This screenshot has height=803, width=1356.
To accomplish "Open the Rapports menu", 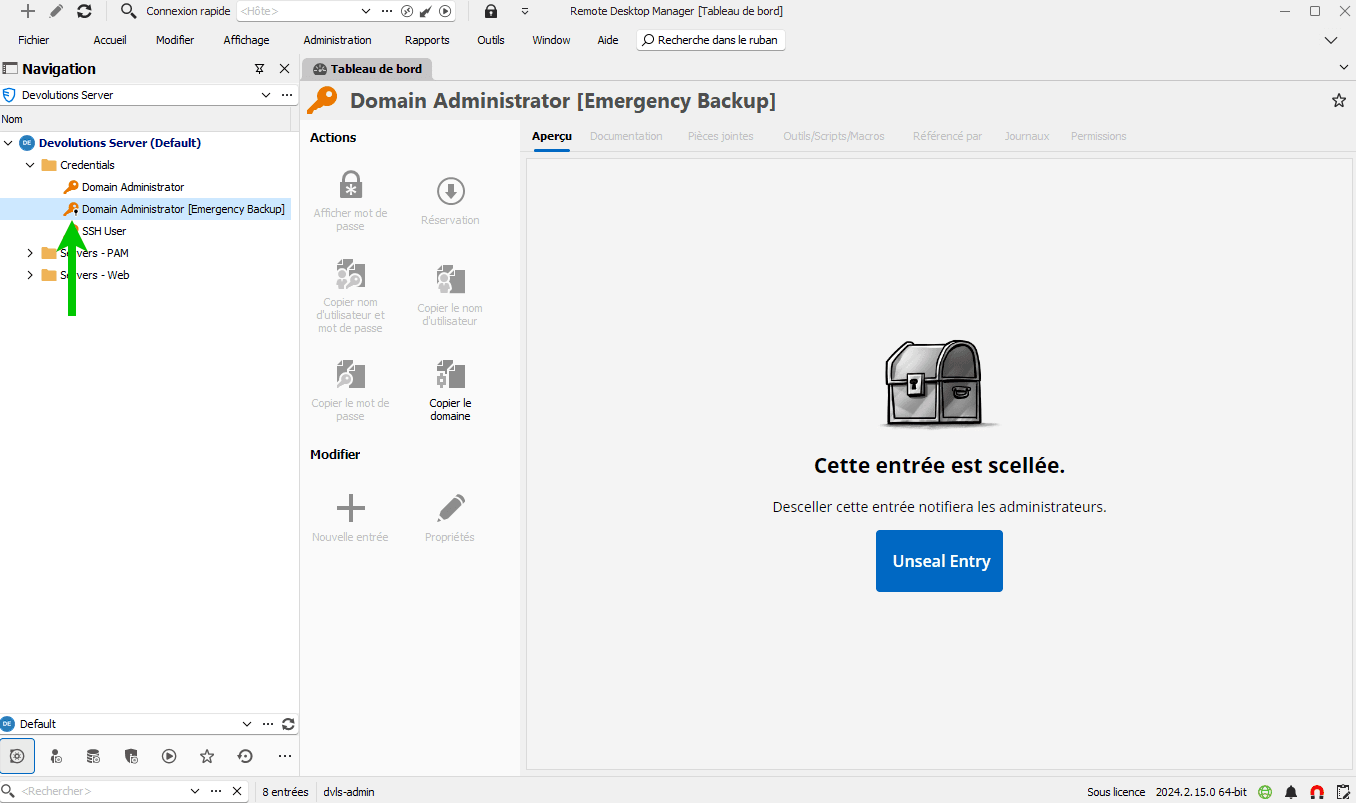I will click(427, 40).
